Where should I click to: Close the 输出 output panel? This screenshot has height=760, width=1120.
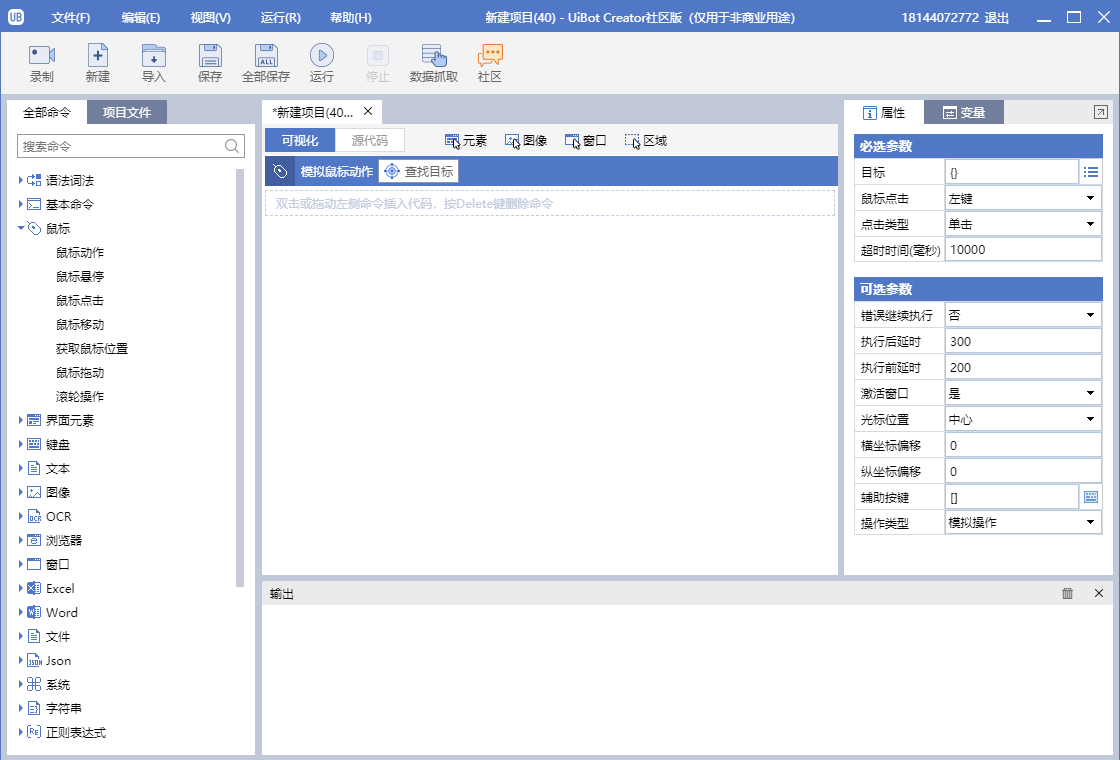pos(1099,593)
